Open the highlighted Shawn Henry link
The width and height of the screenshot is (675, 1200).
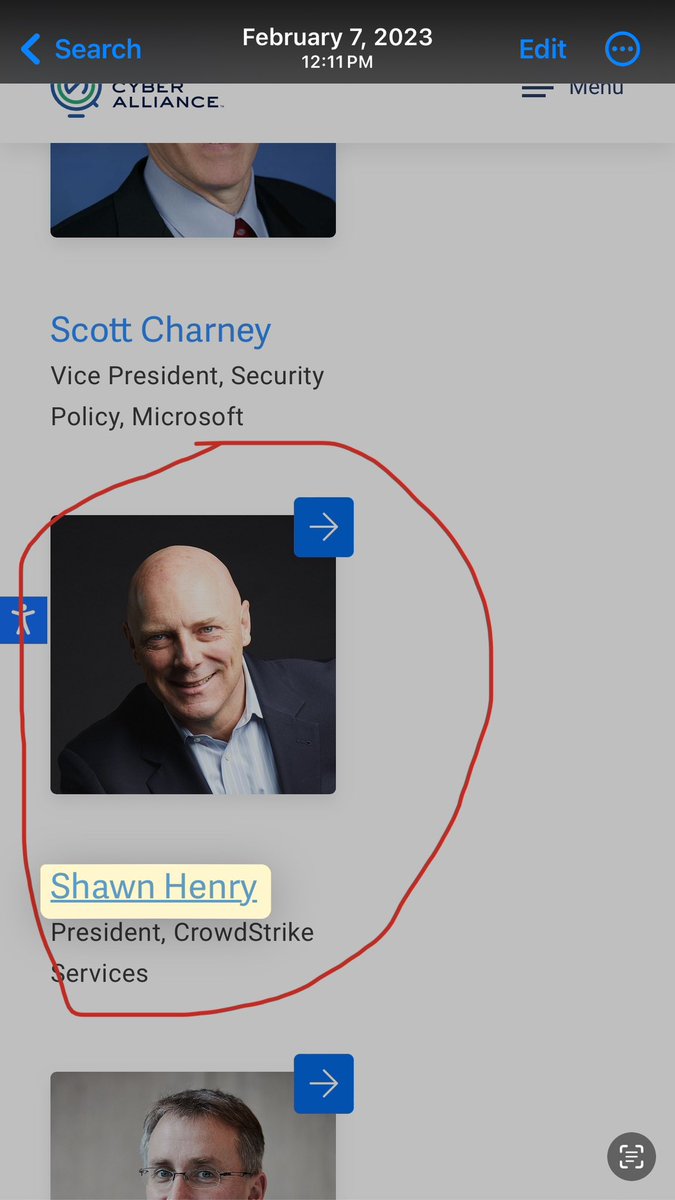154,887
